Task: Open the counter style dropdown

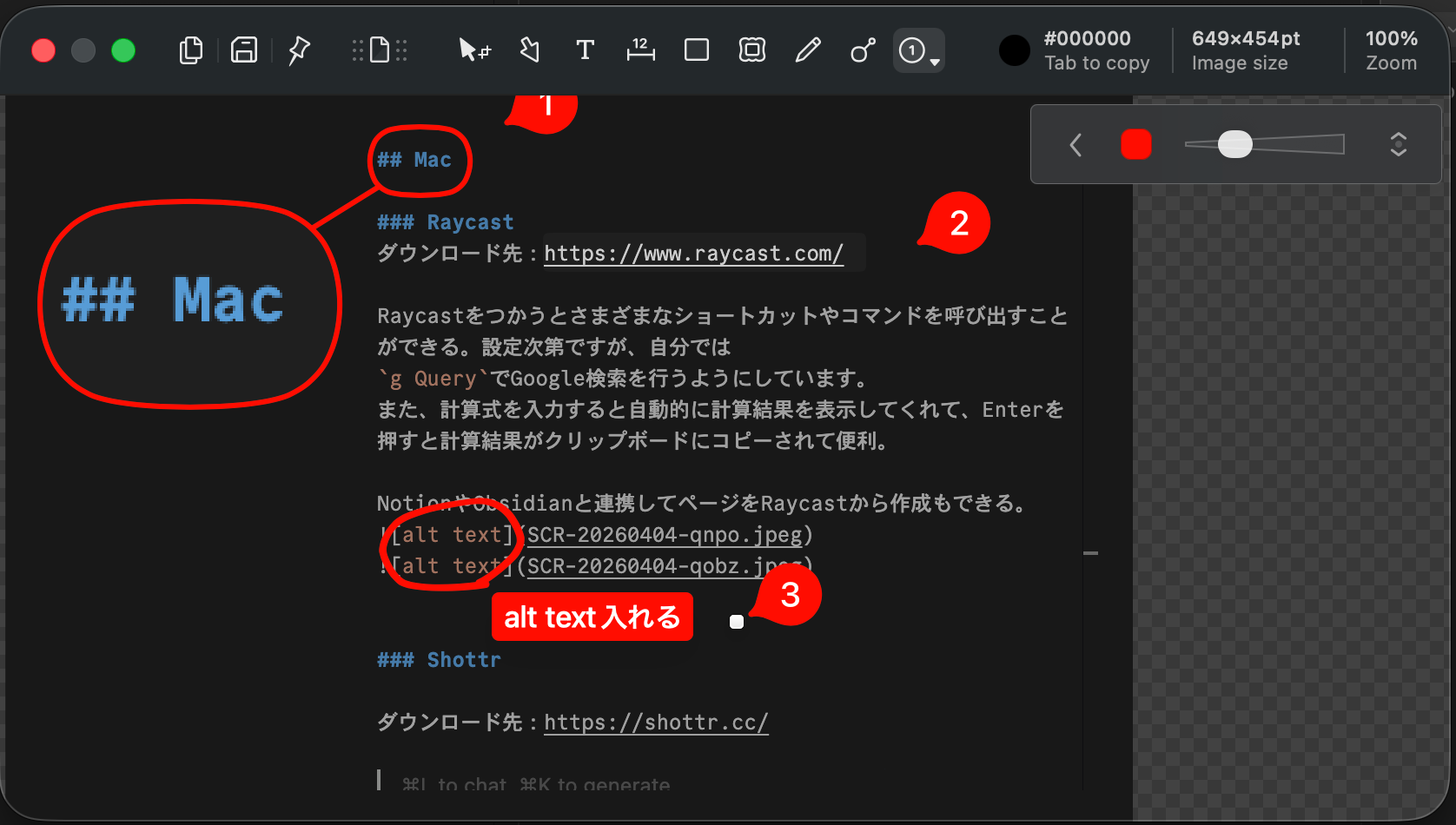Action: pyautogui.click(x=934, y=61)
